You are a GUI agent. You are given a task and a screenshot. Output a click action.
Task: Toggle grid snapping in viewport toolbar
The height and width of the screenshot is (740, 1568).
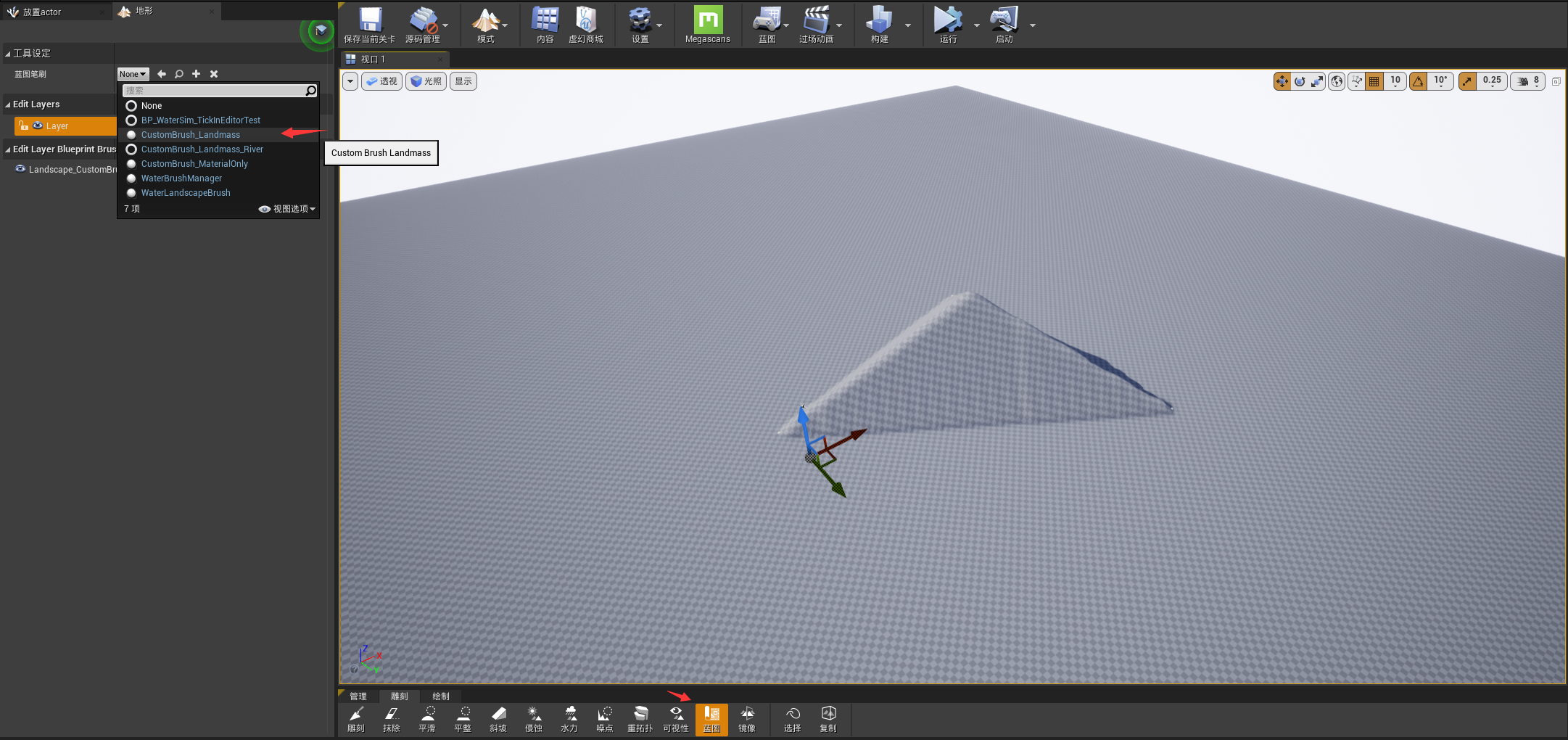(x=1374, y=81)
